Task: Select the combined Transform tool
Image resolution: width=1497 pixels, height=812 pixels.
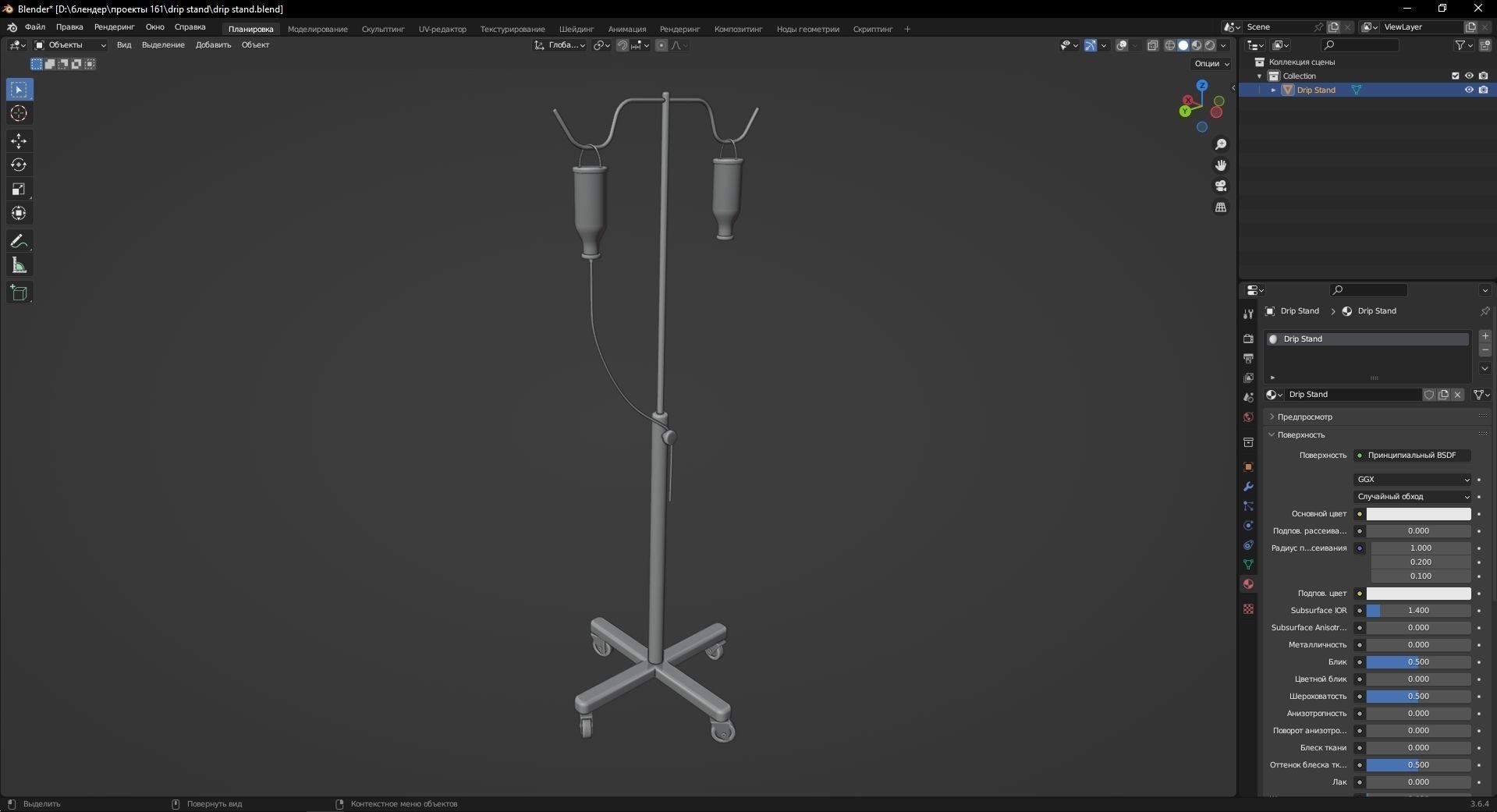Action: click(19, 214)
